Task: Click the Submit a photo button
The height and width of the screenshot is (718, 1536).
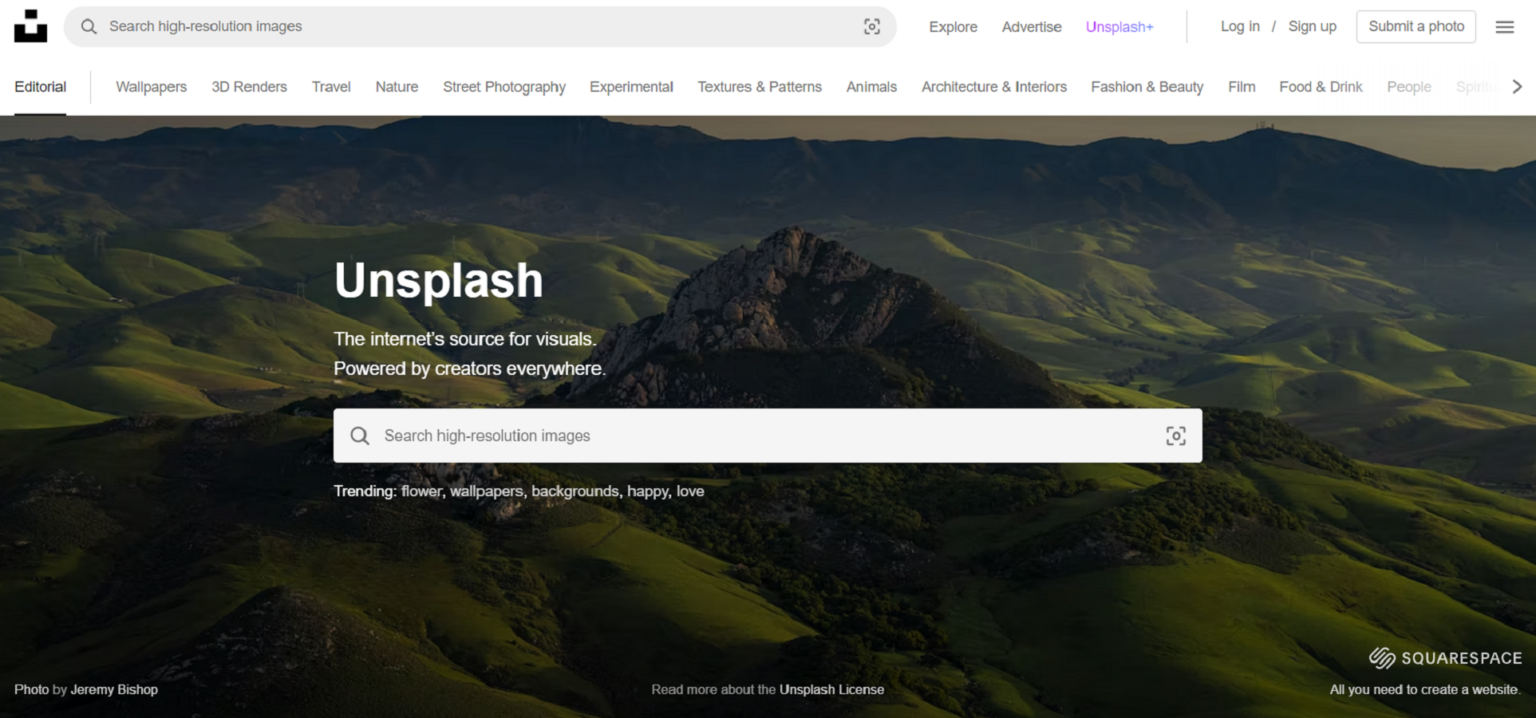Action: 1415,26
